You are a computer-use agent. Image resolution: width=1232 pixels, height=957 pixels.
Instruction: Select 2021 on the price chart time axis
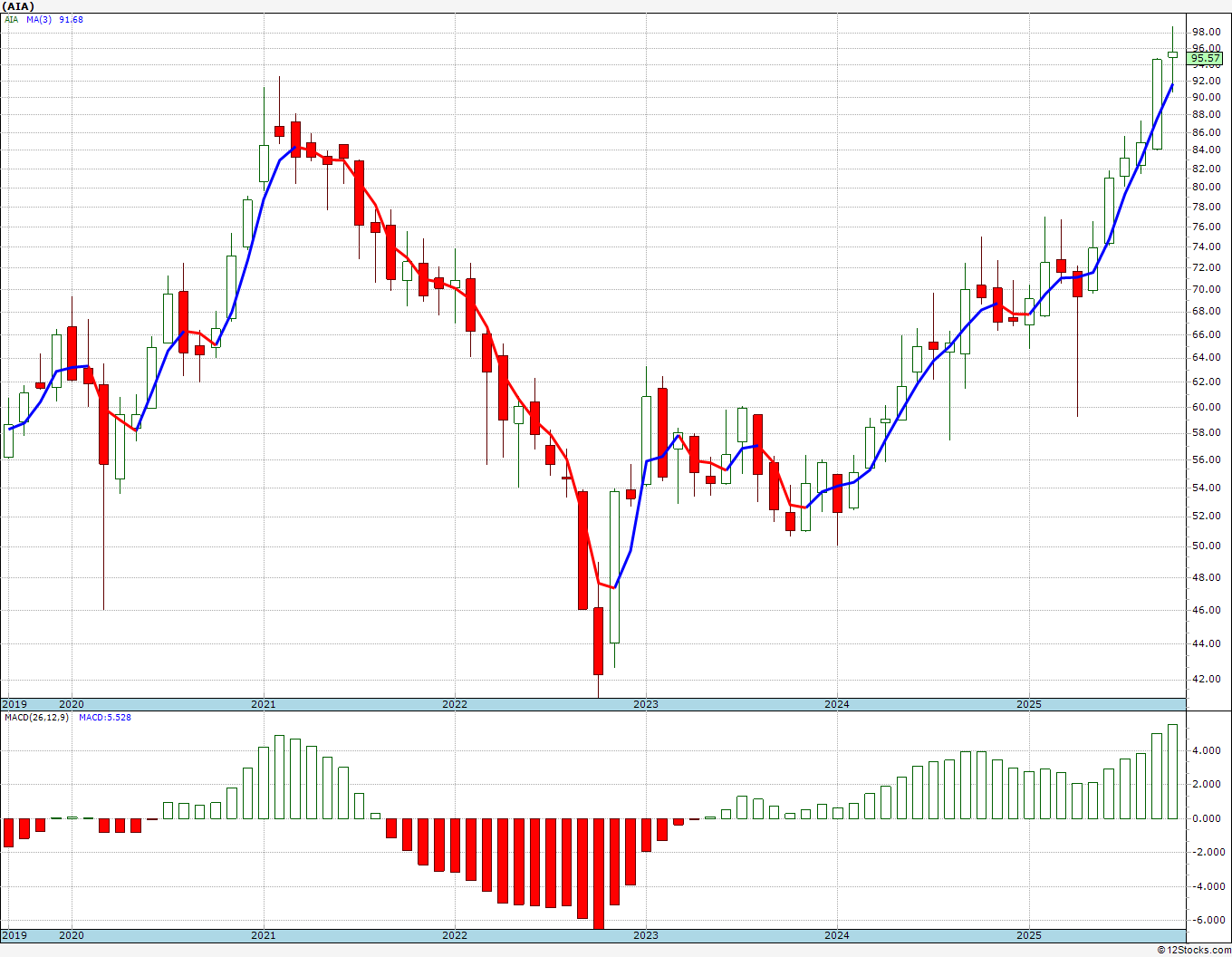pos(263,704)
